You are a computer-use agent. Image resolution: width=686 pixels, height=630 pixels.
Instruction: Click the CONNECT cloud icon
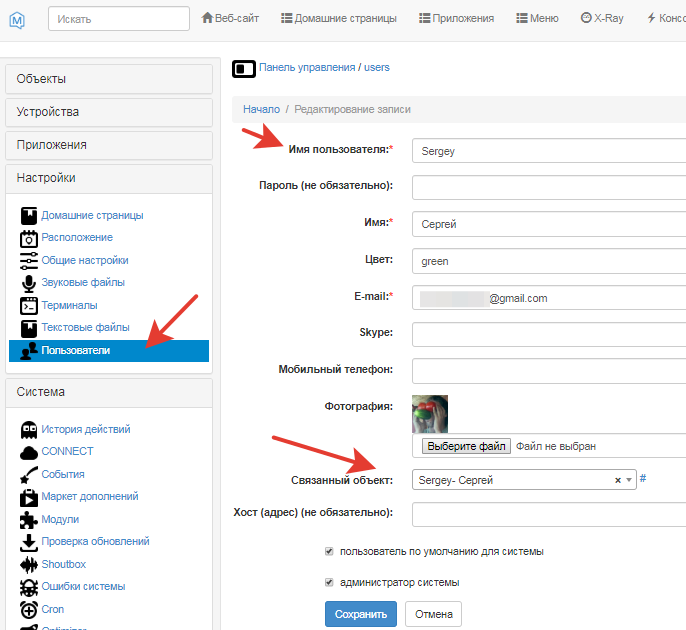[28, 452]
